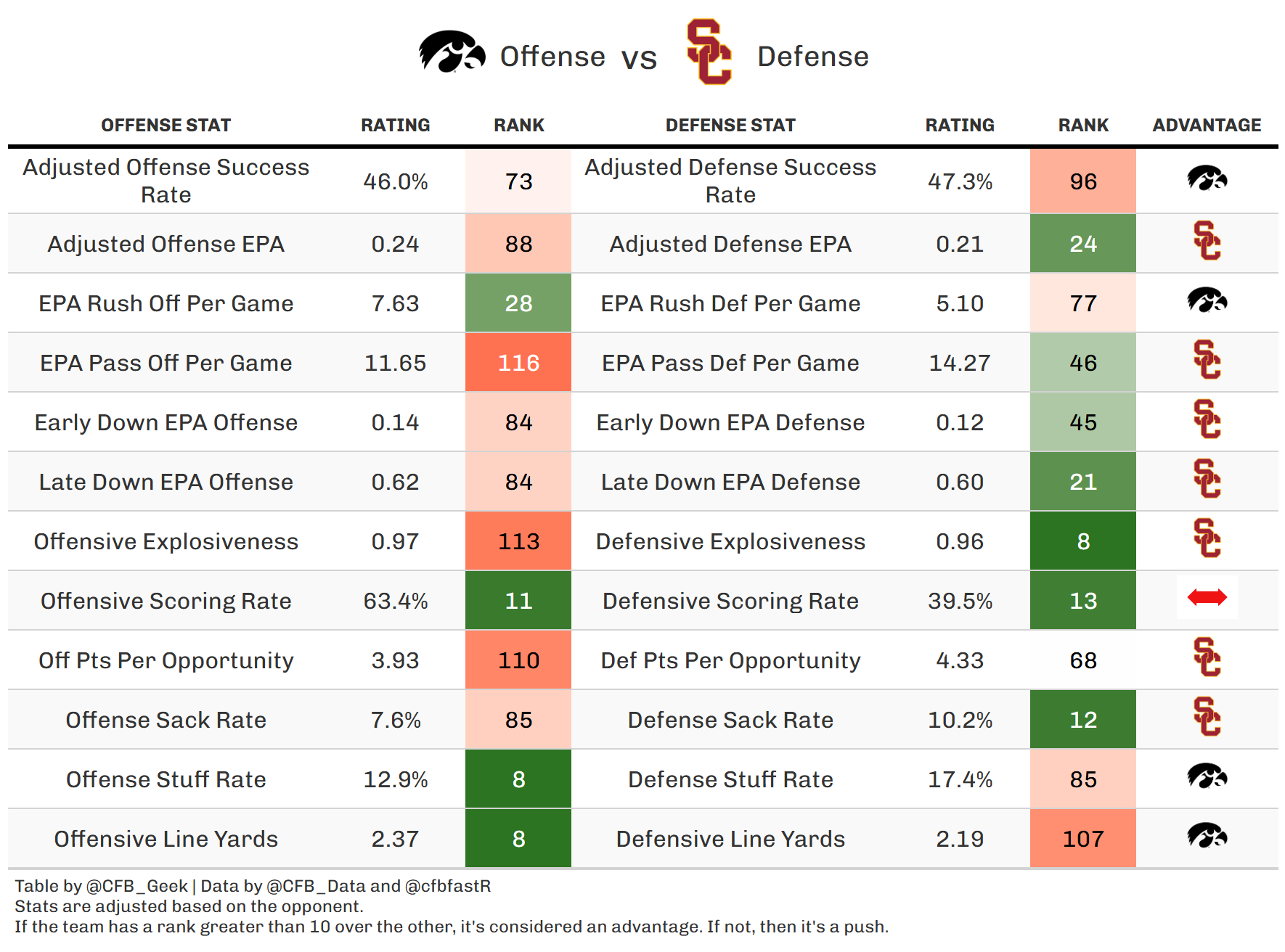
Task: Click USC advantage logo in Pts Per Opportunity row
Action: 1207,657
